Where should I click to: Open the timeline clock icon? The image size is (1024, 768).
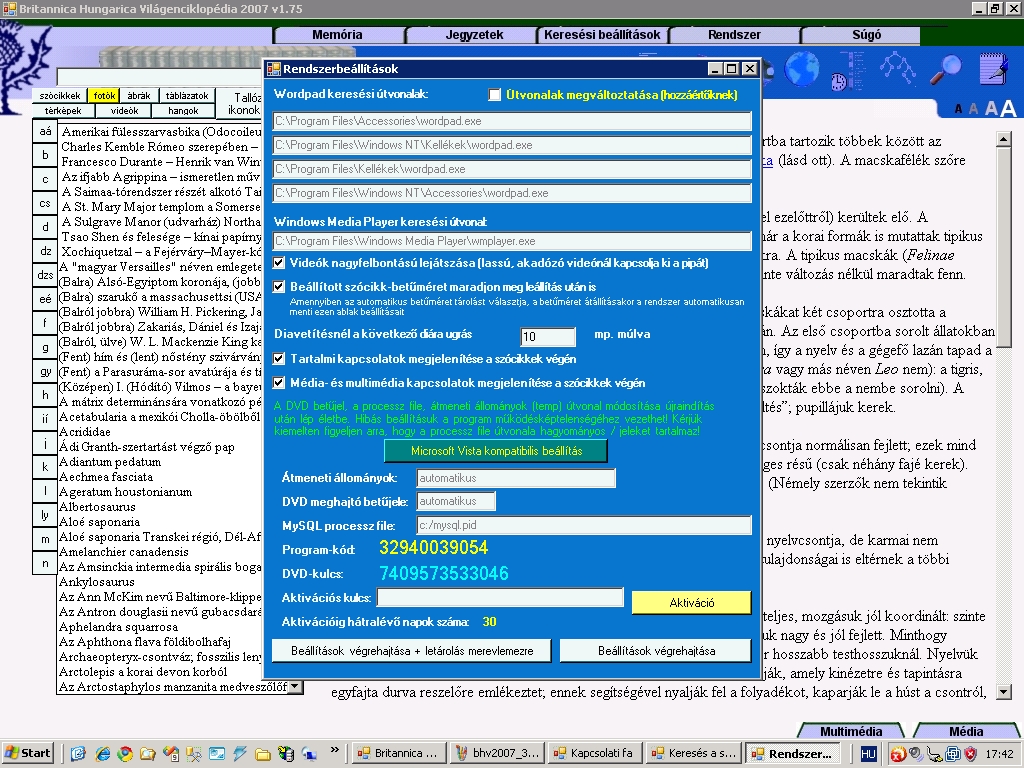point(850,71)
